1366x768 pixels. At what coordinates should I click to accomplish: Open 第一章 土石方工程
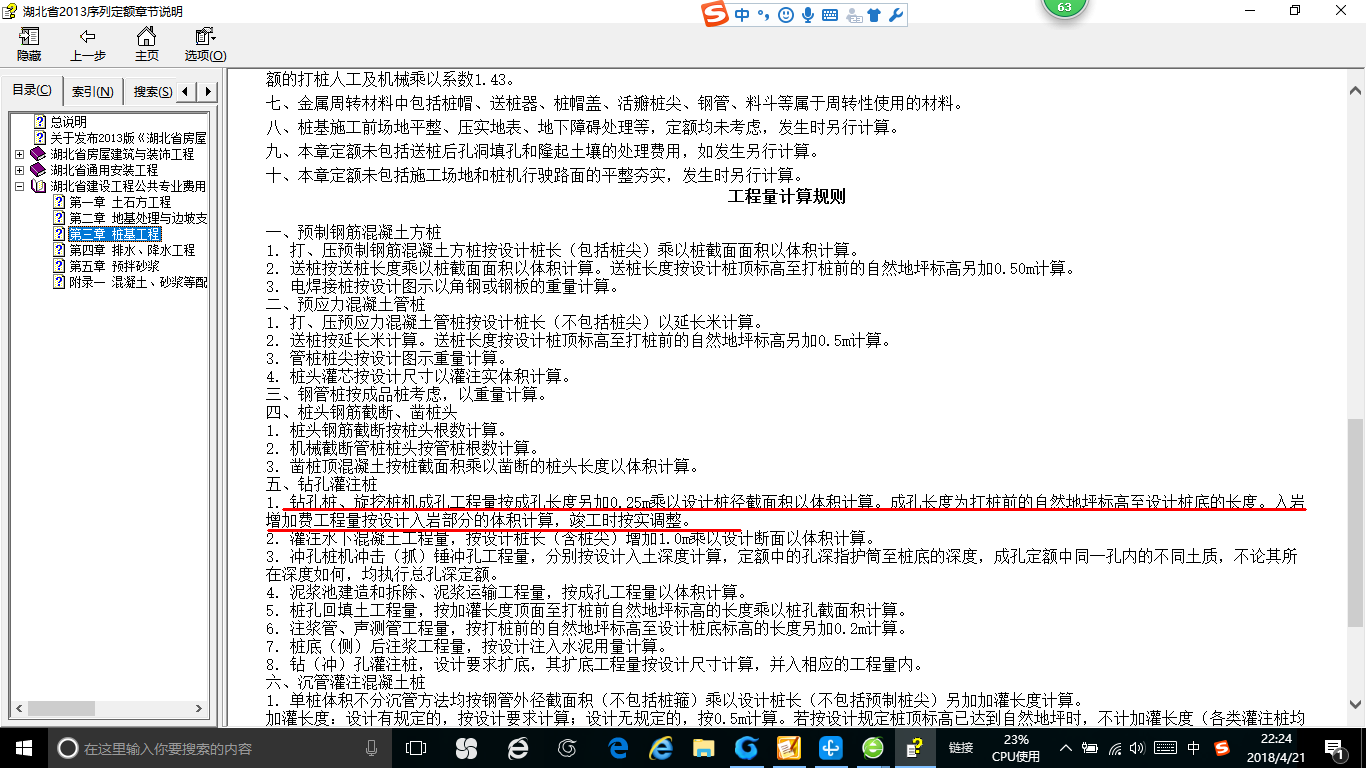[x=120, y=202]
